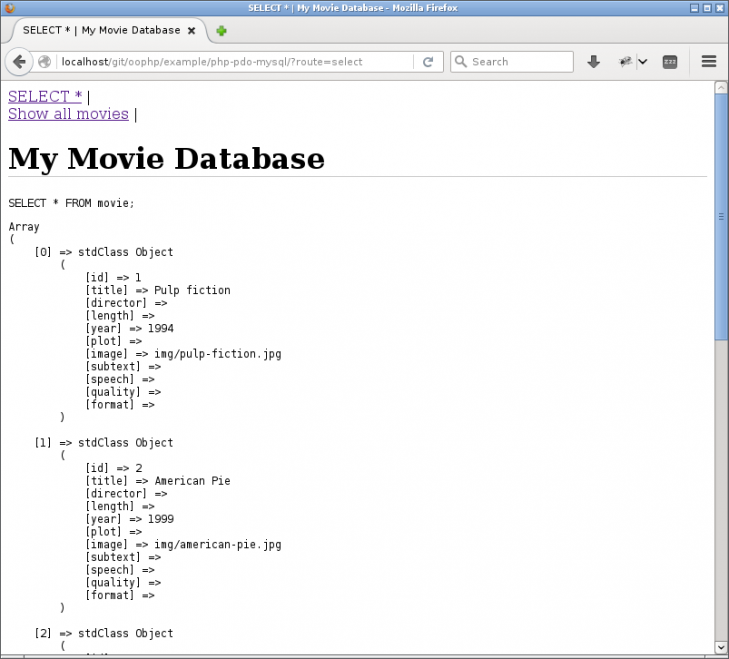This screenshot has width=729, height=659.
Task: Click the scrollbar down arrow
Action: [x=721, y=647]
